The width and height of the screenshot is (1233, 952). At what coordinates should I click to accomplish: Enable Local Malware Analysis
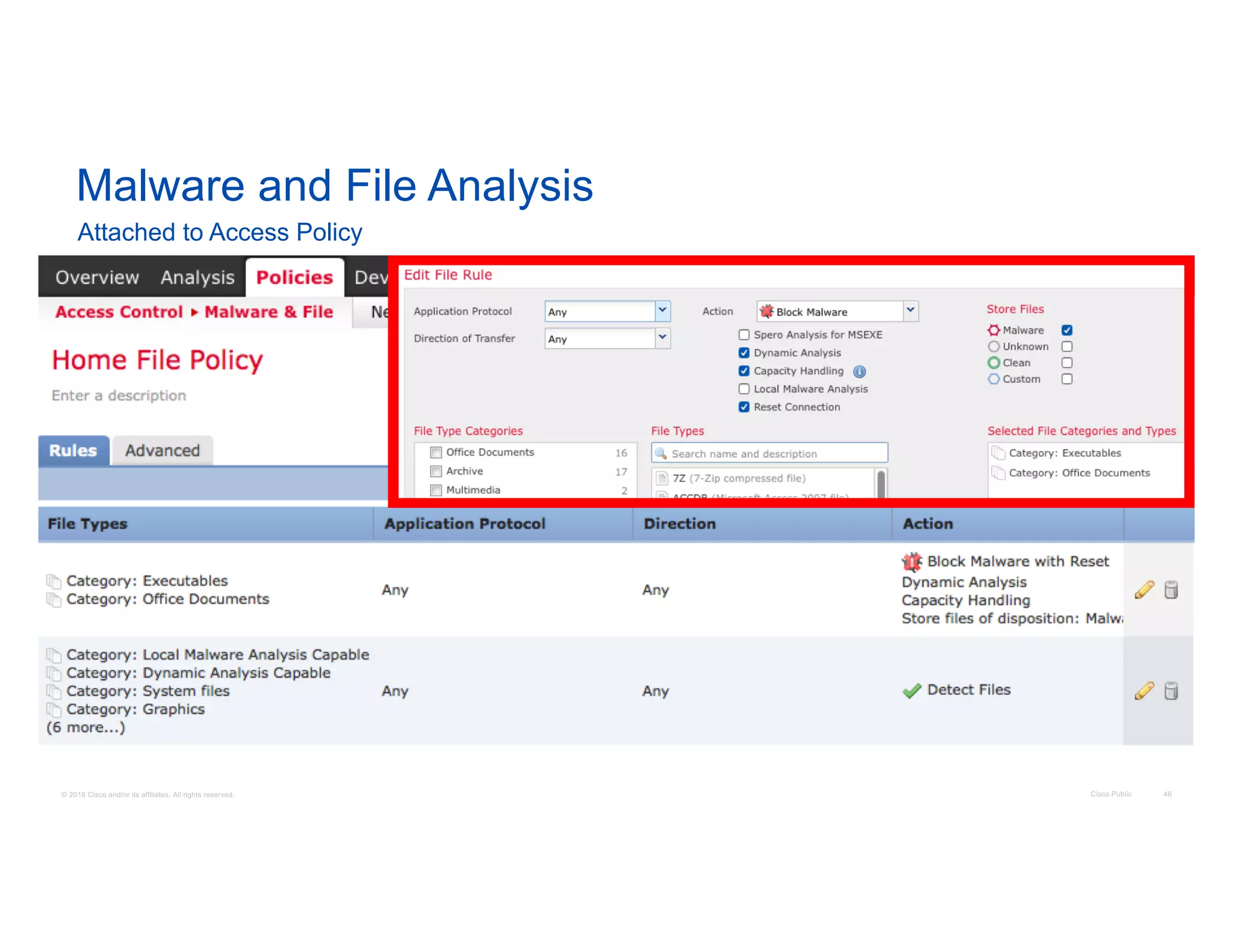pos(744,389)
